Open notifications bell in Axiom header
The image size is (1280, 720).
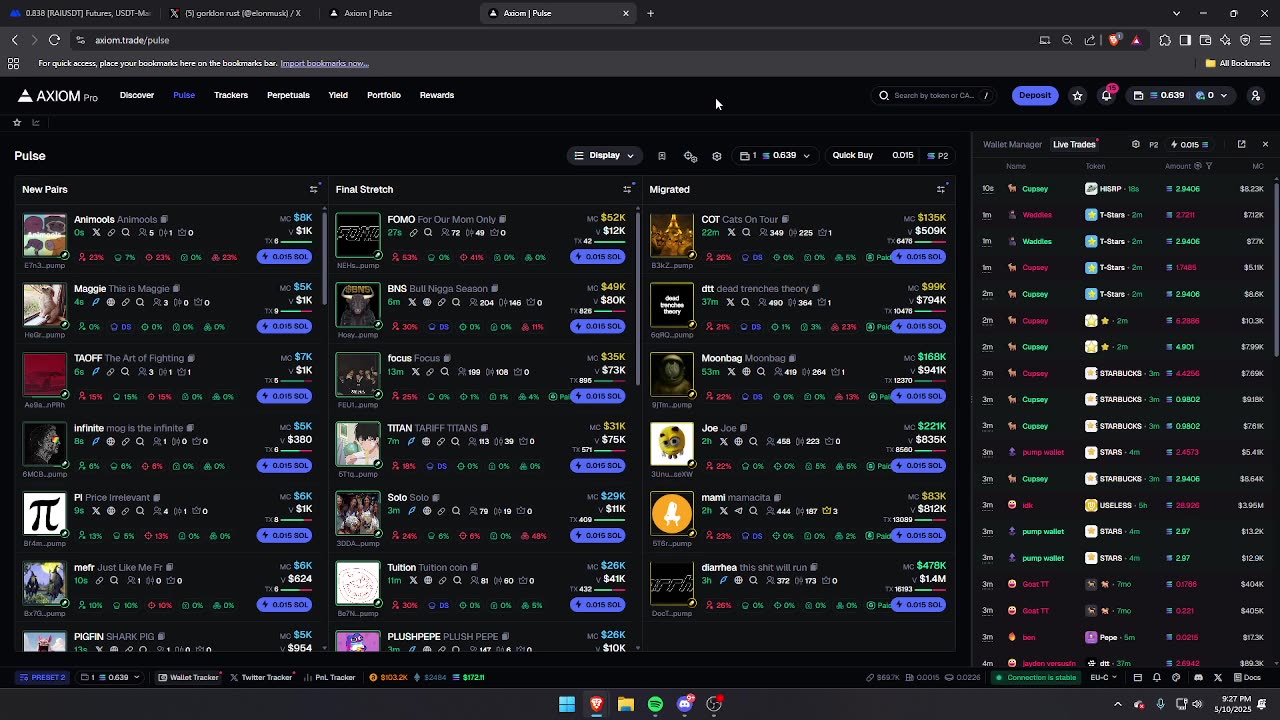coord(1107,96)
